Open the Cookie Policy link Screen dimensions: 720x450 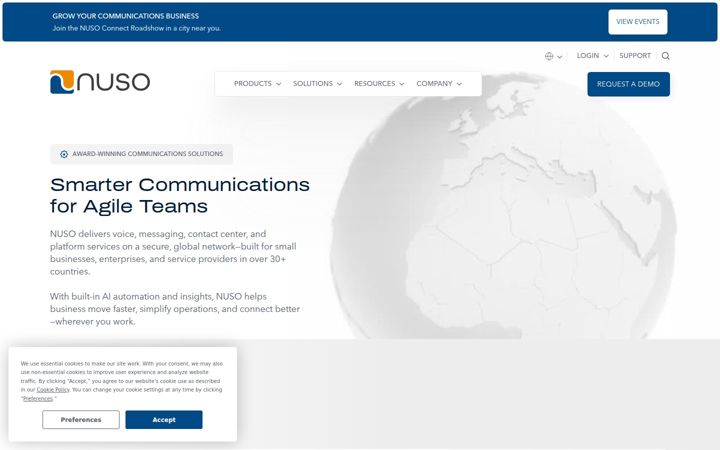(x=53, y=390)
